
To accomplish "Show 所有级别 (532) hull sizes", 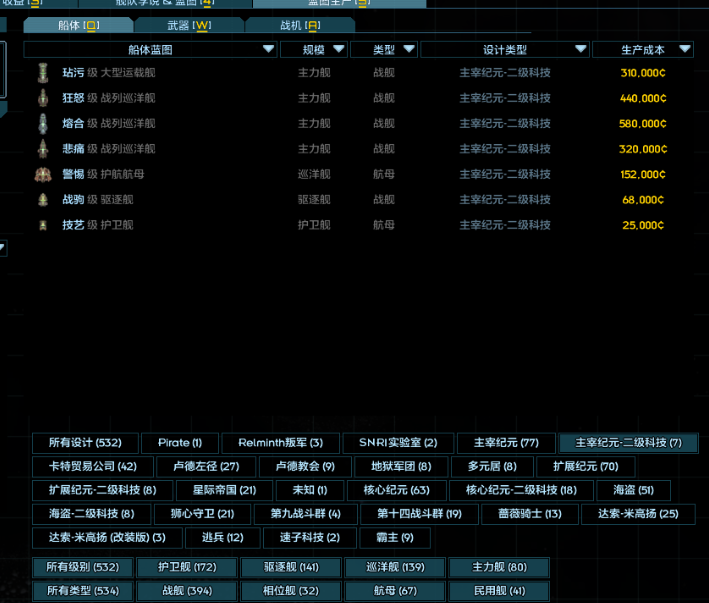I will 83,567.
